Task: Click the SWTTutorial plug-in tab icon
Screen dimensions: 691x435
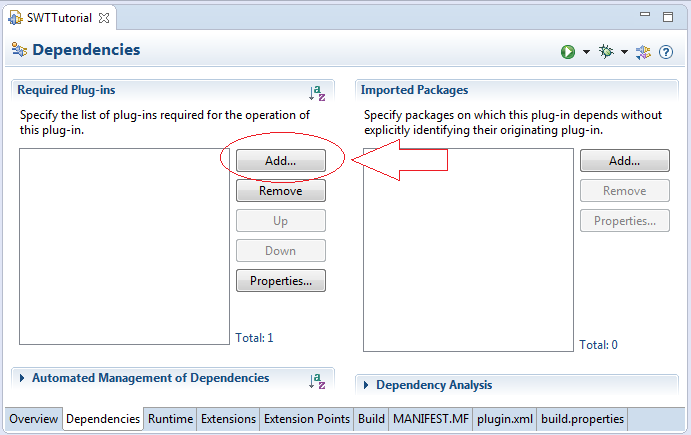Action: 15,18
